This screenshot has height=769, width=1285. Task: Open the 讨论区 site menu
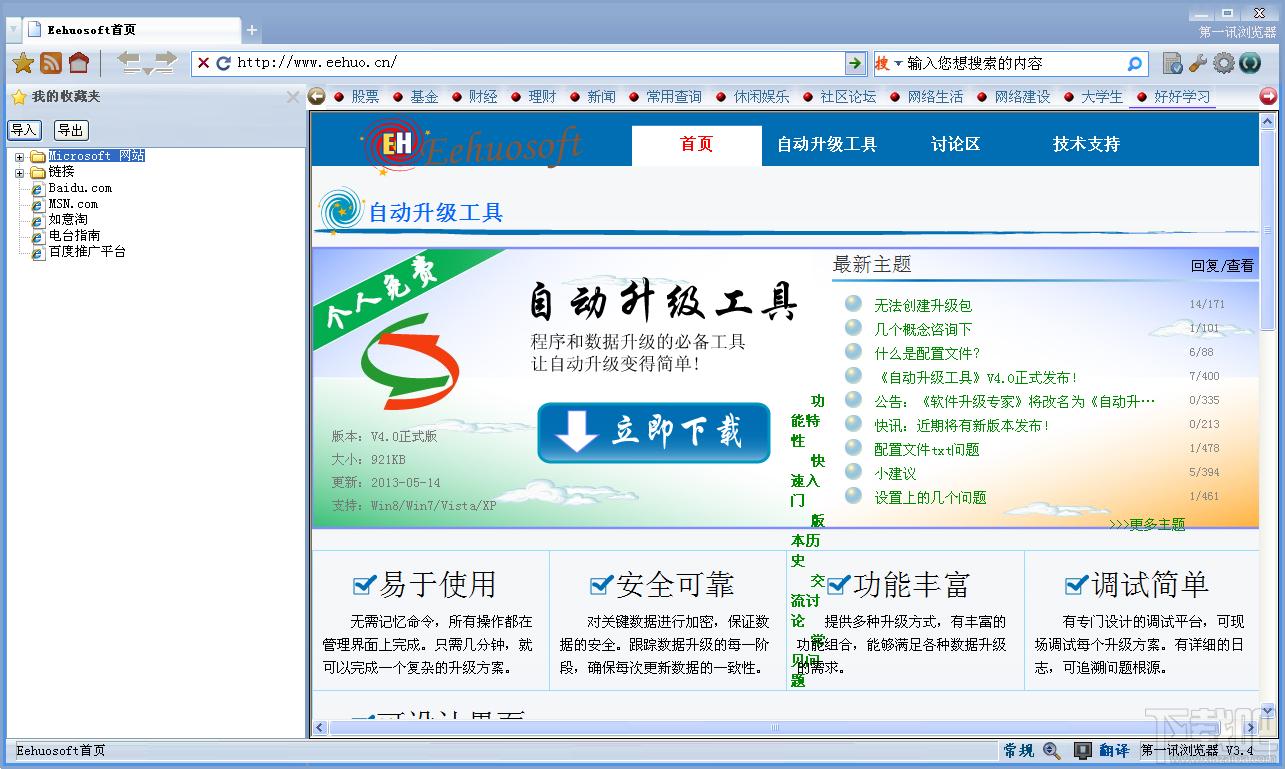955,145
